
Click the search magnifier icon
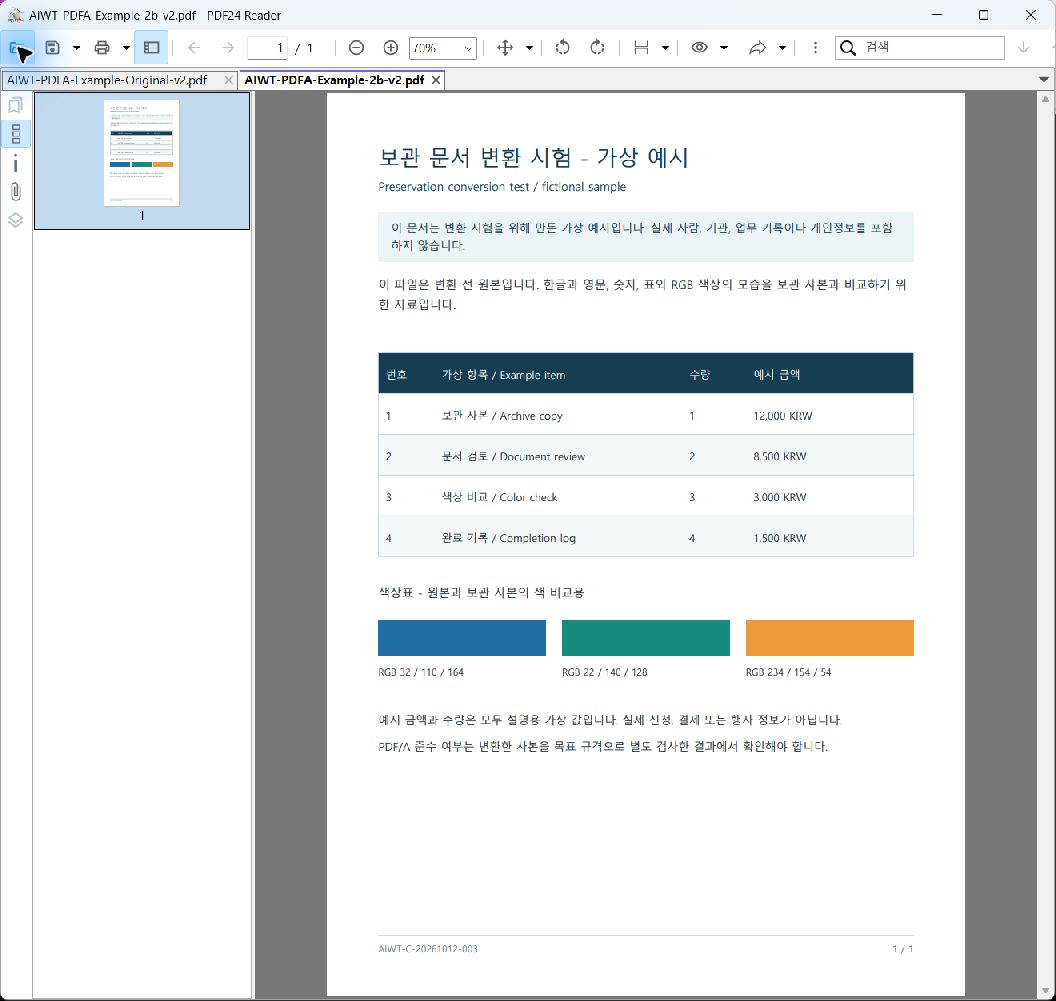click(848, 48)
